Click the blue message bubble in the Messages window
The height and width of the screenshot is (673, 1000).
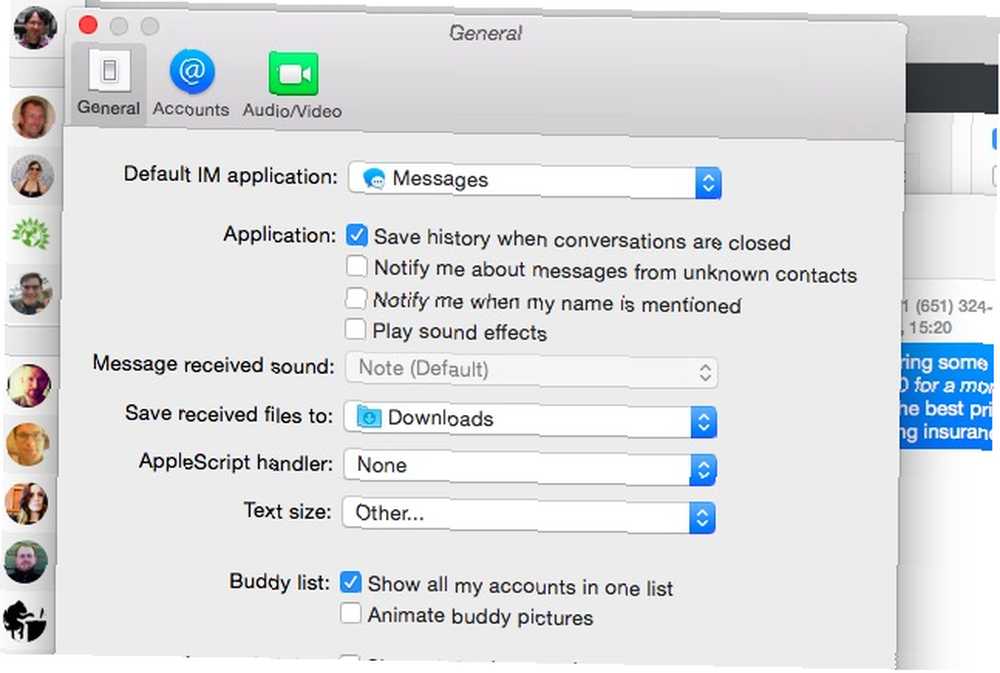click(946, 396)
